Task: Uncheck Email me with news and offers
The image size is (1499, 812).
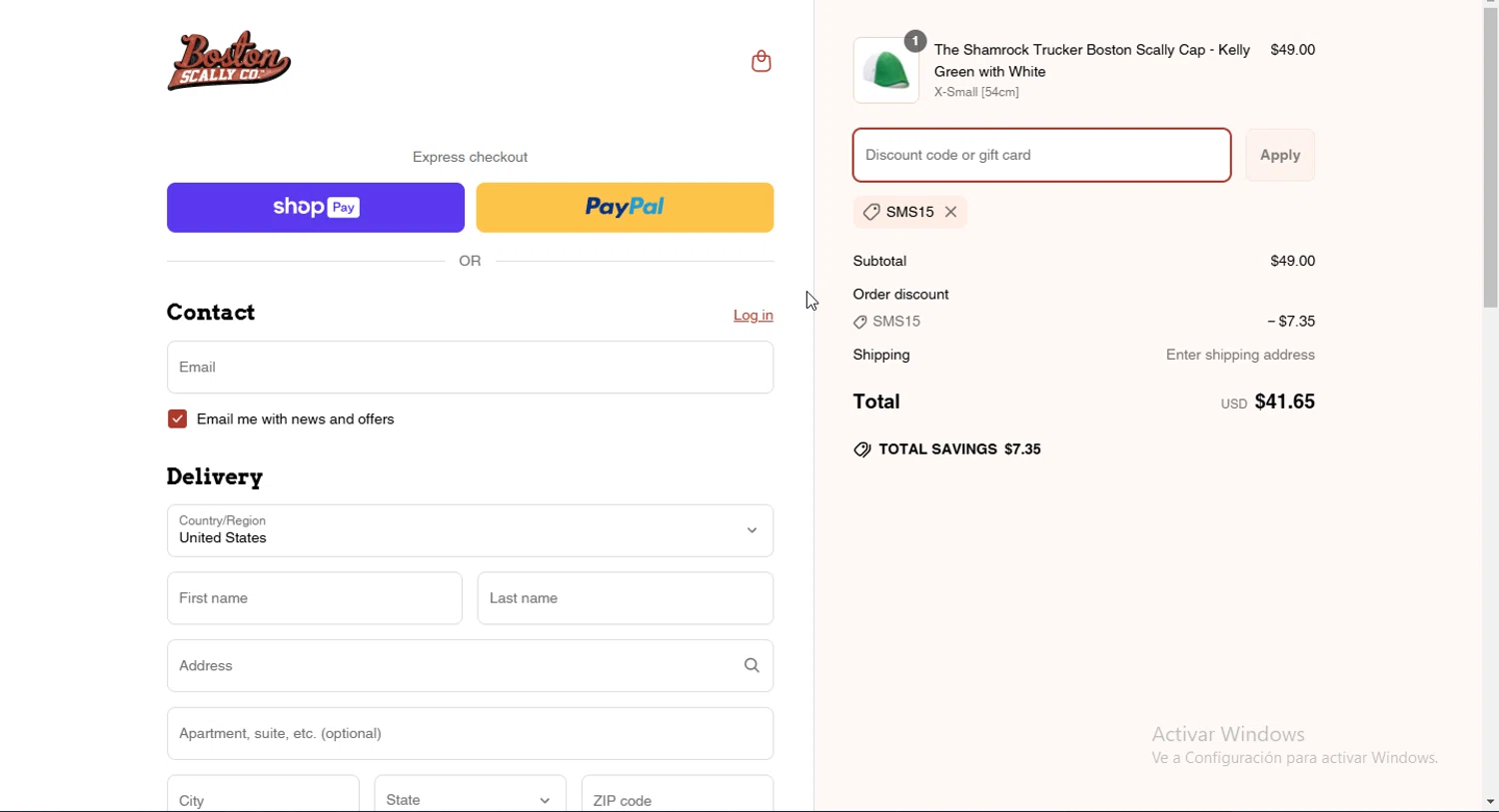Action: pos(177,419)
